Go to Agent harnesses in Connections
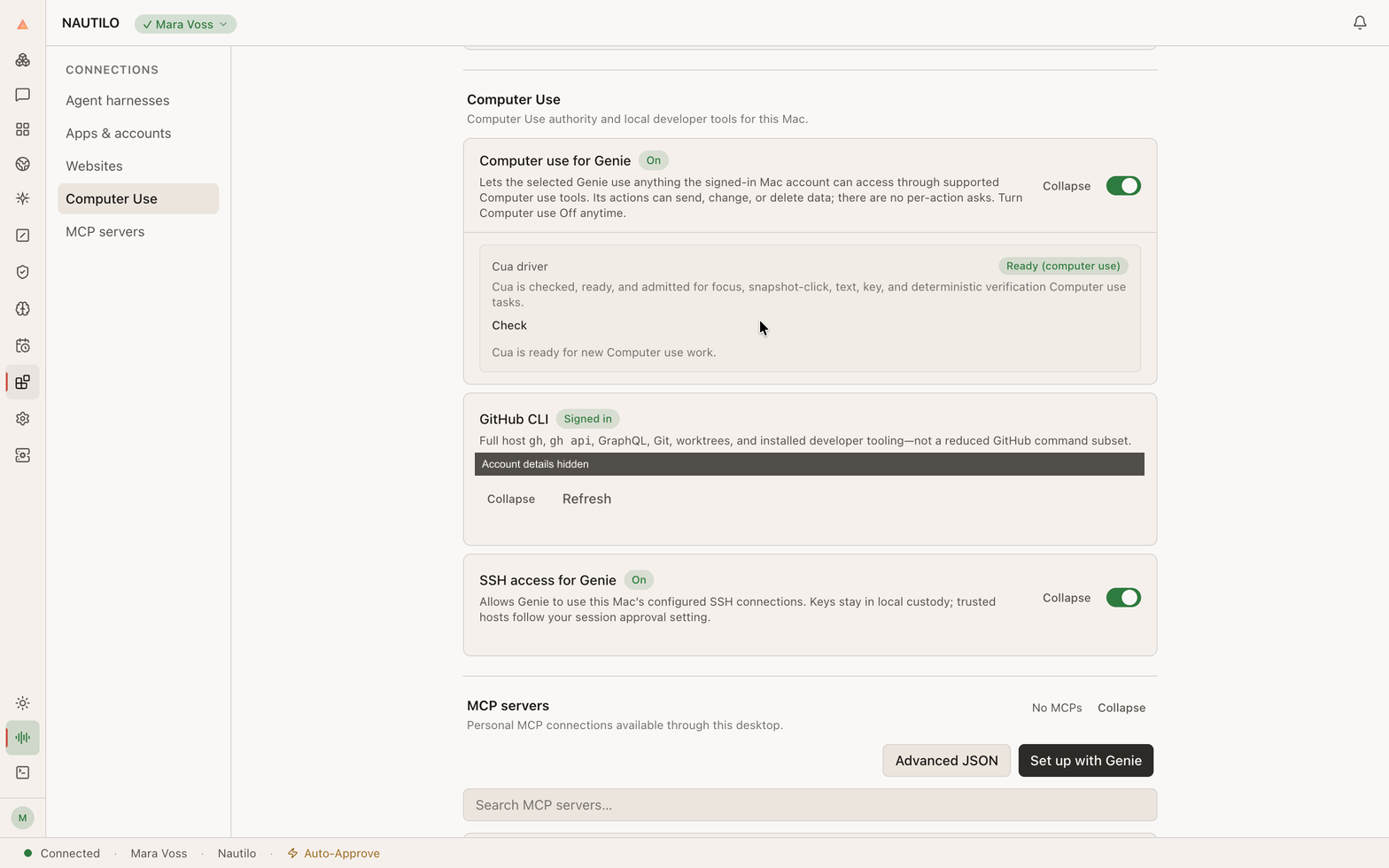This screenshot has width=1389, height=868. pyautogui.click(x=138, y=101)
